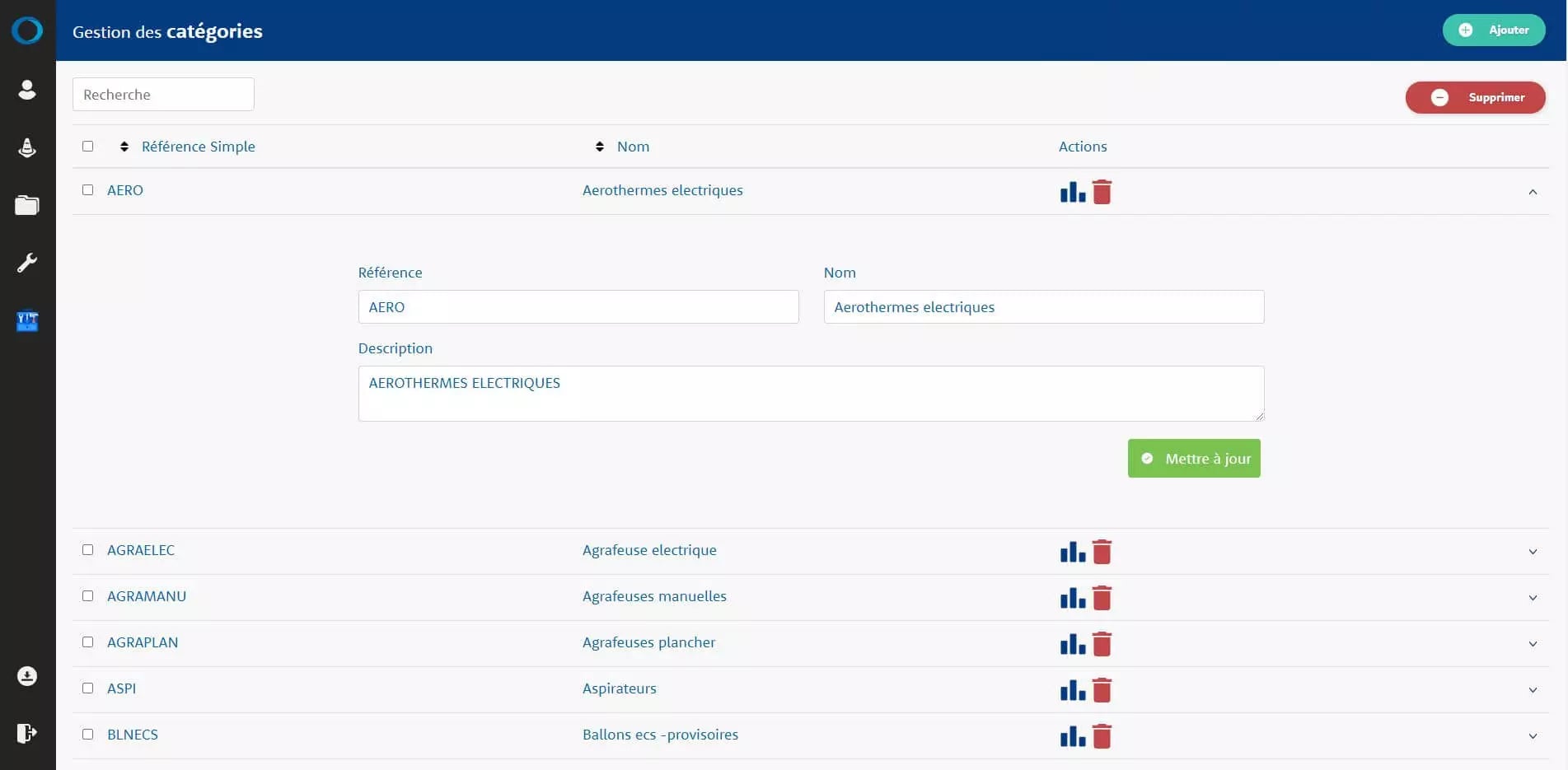This screenshot has height=770, width=1568.
Task: Select the wrench tools sidebar icon
Action: point(27,263)
